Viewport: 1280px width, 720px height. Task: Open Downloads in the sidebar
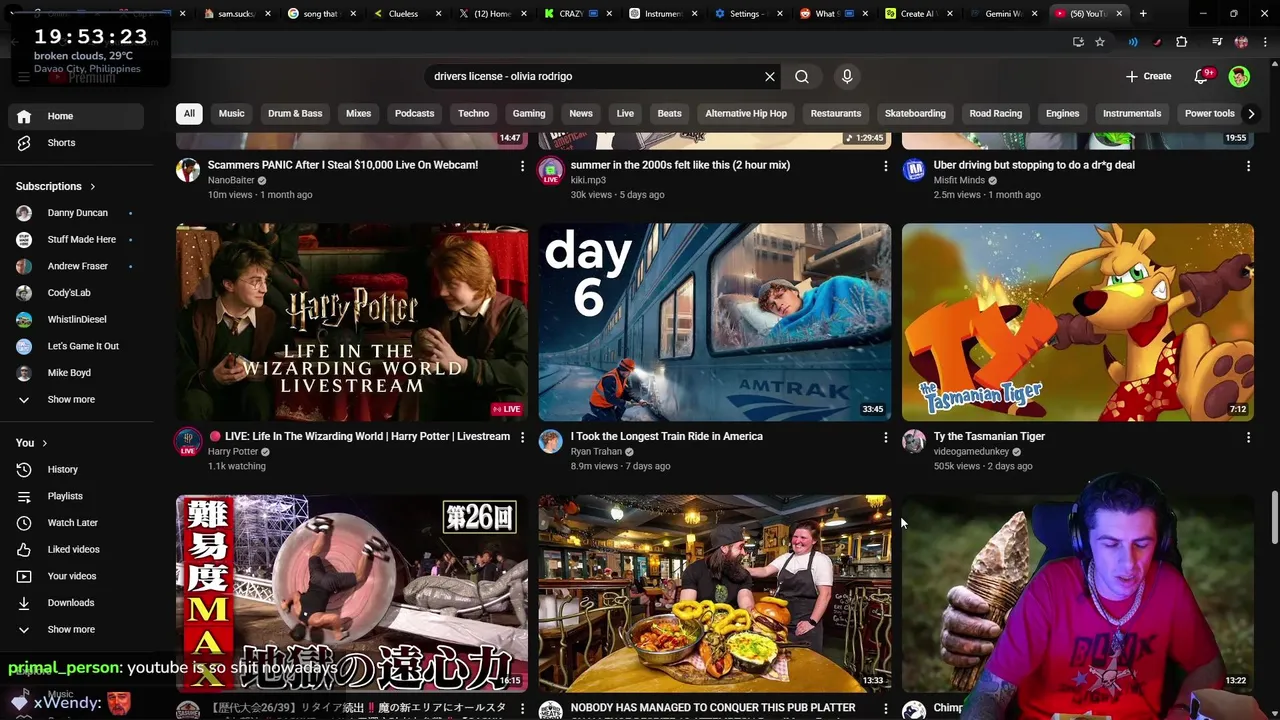click(76, 603)
